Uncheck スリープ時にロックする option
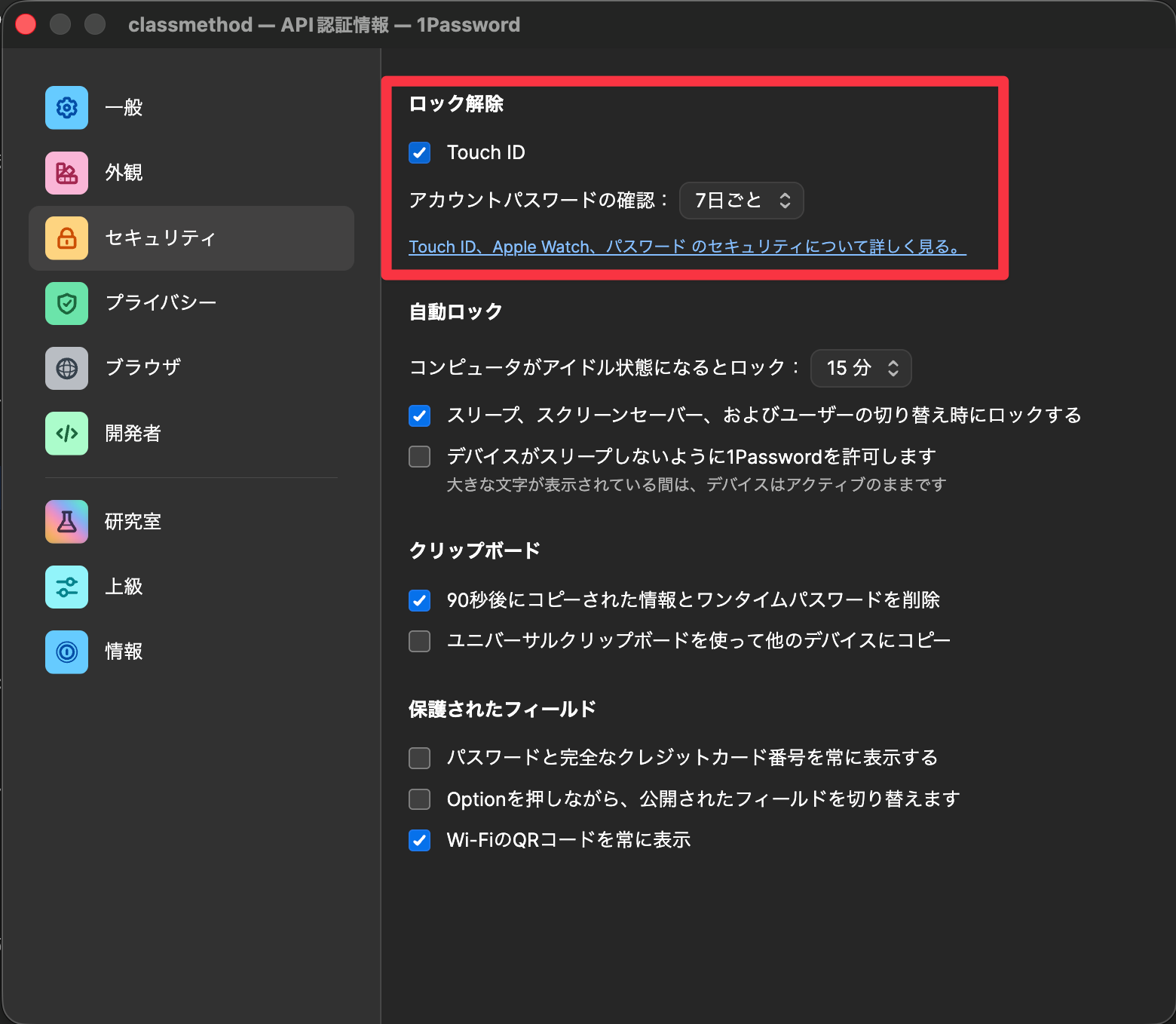The image size is (1176, 1024). click(x=419, y=415)
